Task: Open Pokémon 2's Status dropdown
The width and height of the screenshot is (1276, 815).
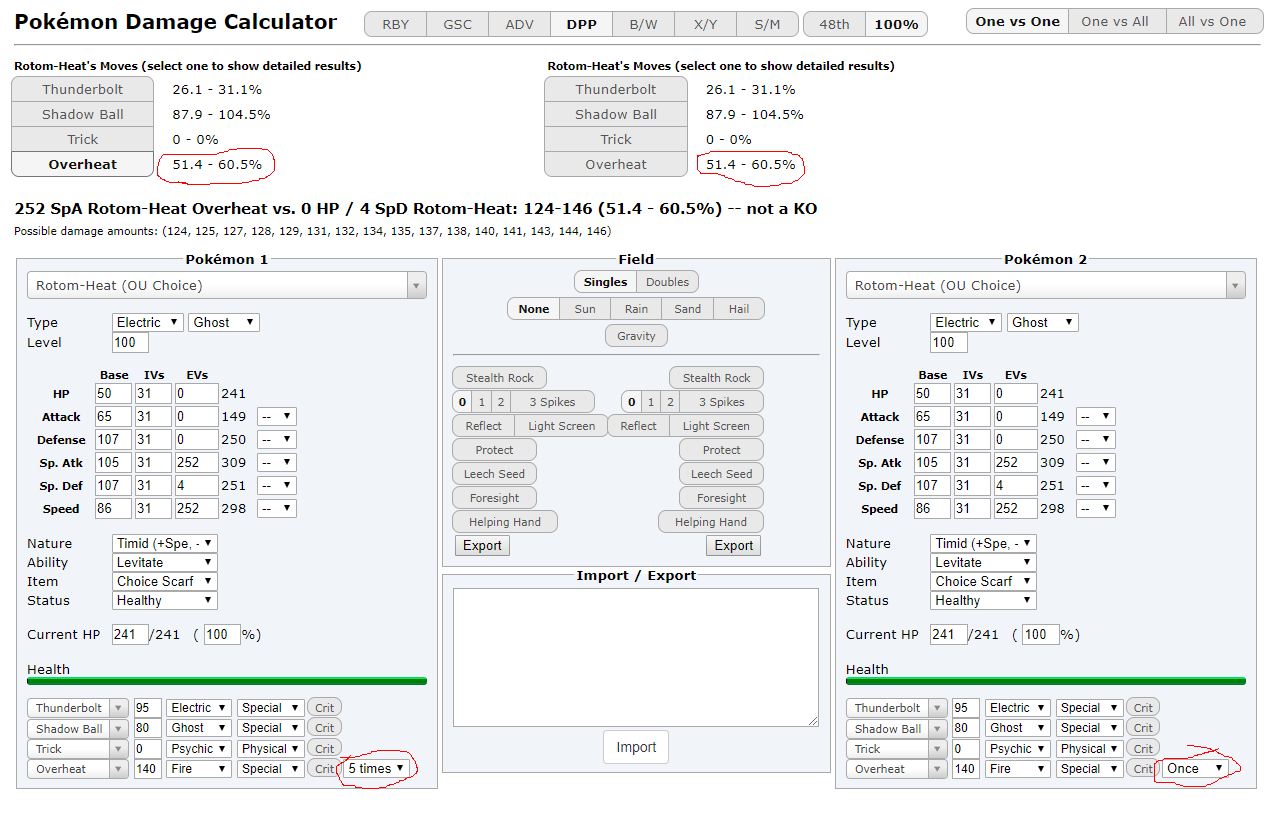Action: [984, 600]
